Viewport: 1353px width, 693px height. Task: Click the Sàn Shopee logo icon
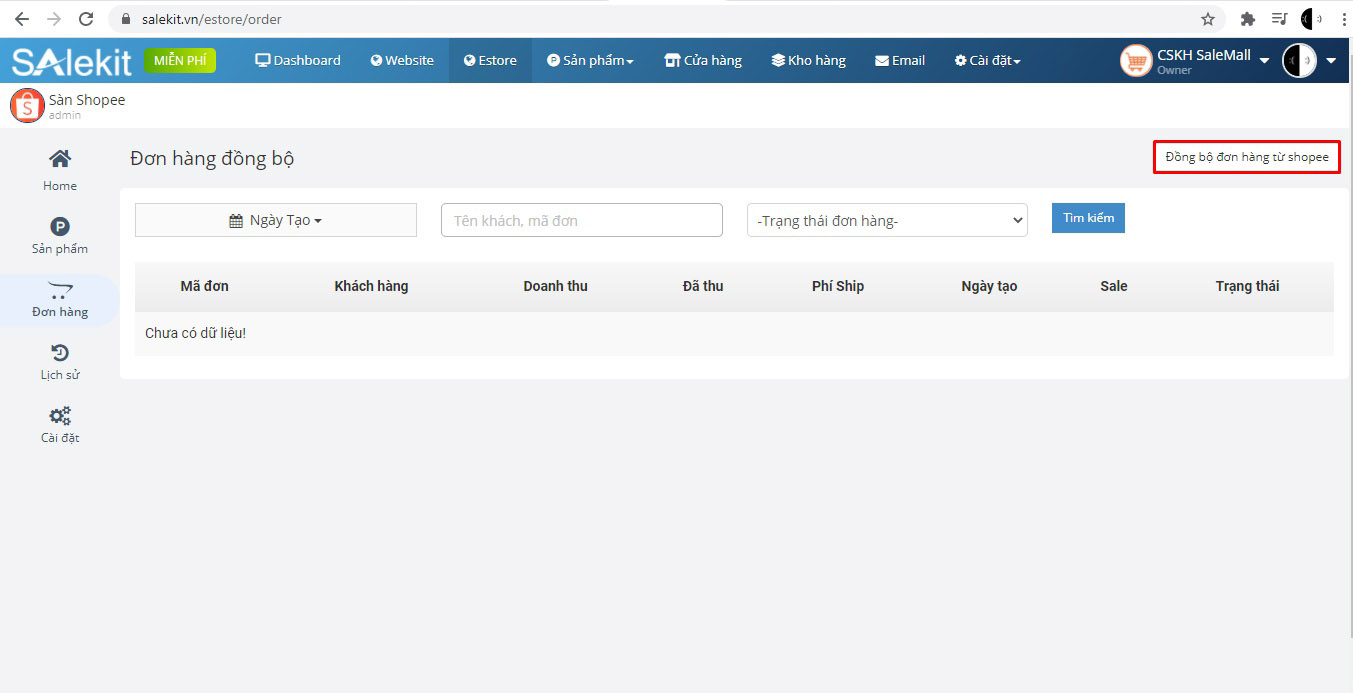[x=27, y=105]
